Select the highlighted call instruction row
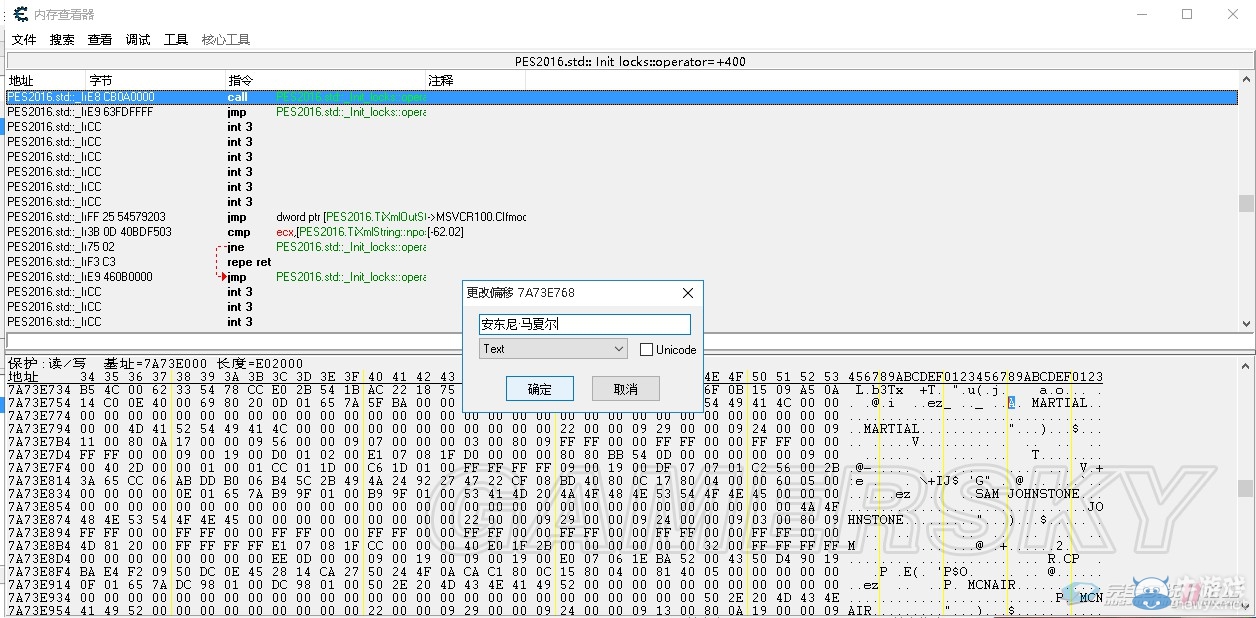The height and width of the screenshot is (618, 1256). tap(621, 97)
